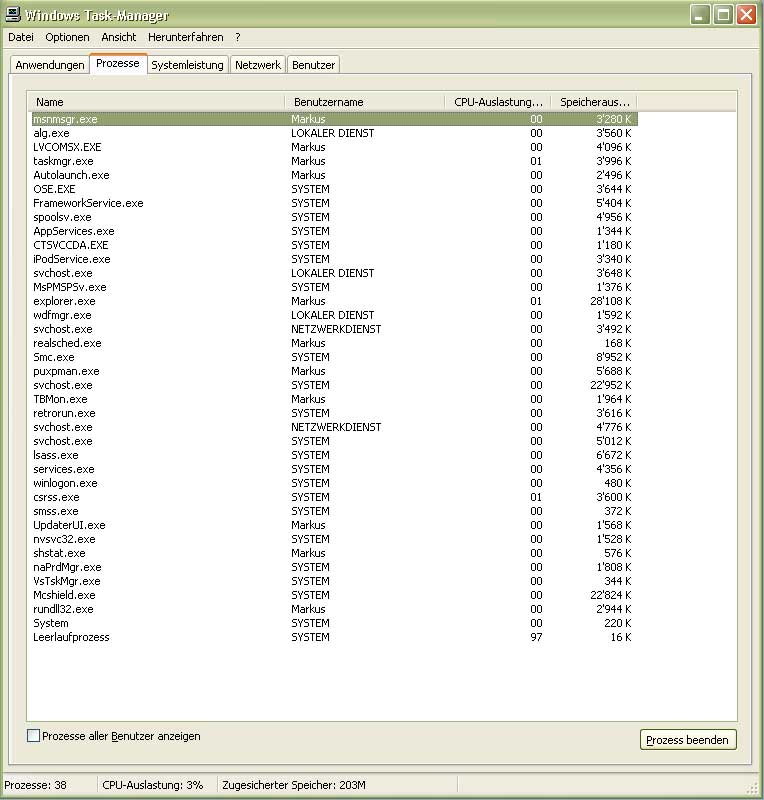Open the ? help menu
764x800 pixels.
coord(238,37)
